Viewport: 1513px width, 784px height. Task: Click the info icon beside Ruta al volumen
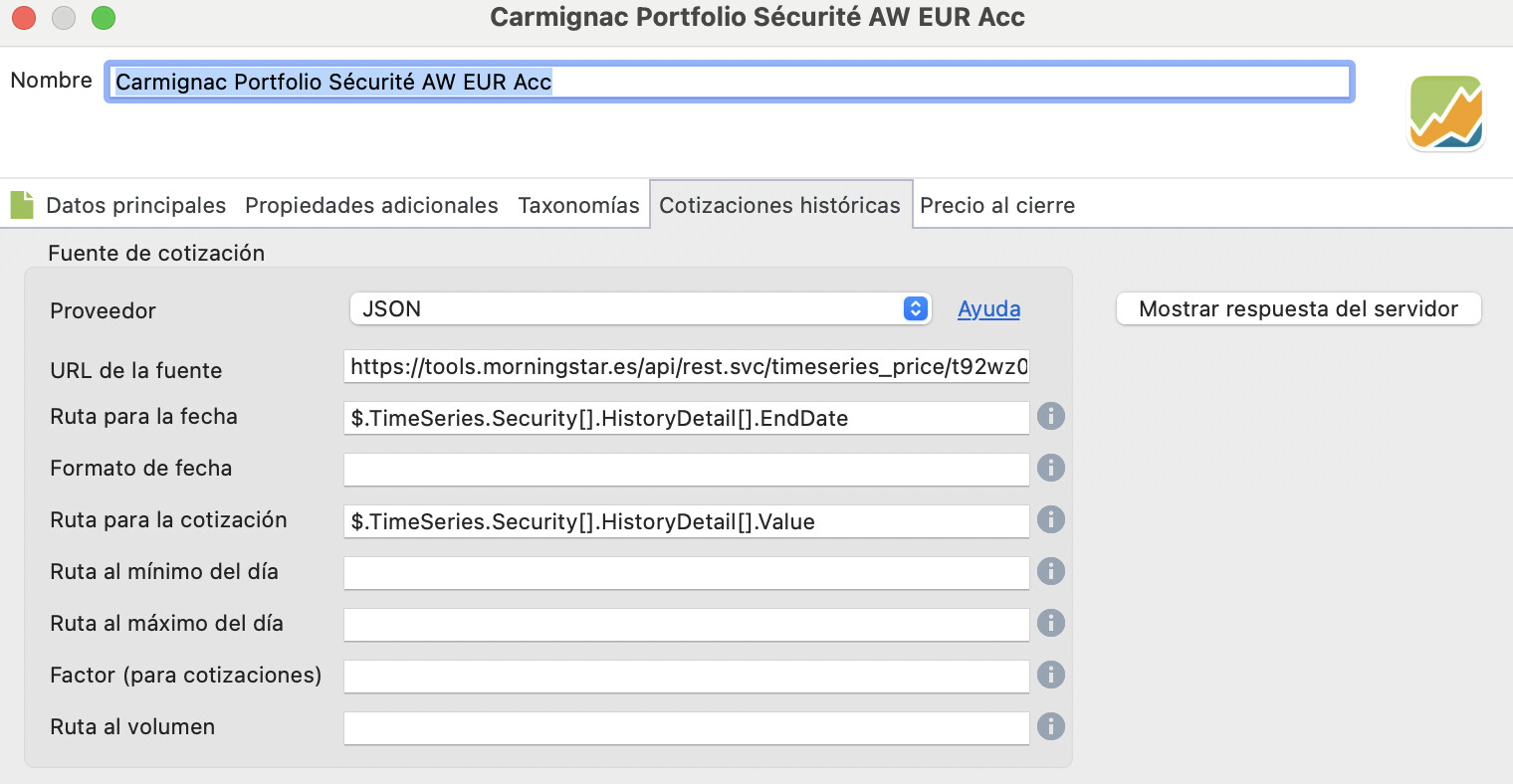tap(1051, 726)
